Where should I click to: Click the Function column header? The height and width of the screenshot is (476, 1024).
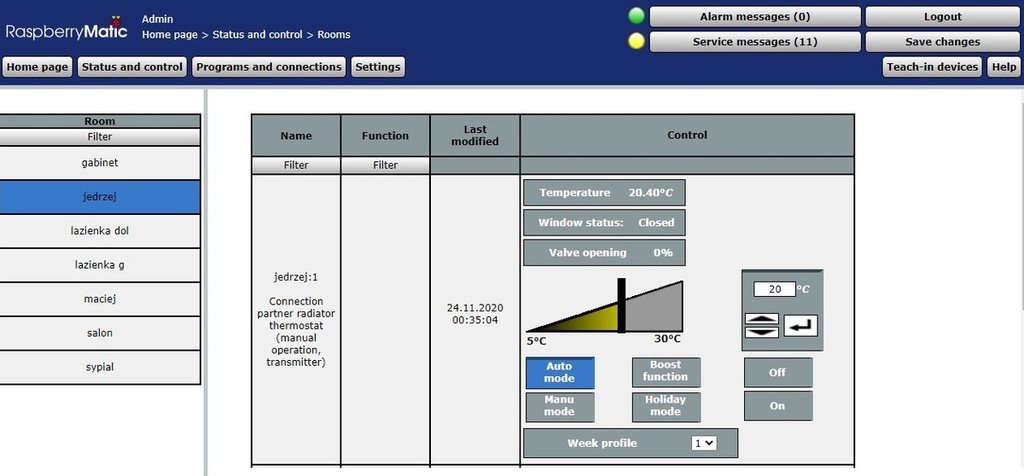385,136
